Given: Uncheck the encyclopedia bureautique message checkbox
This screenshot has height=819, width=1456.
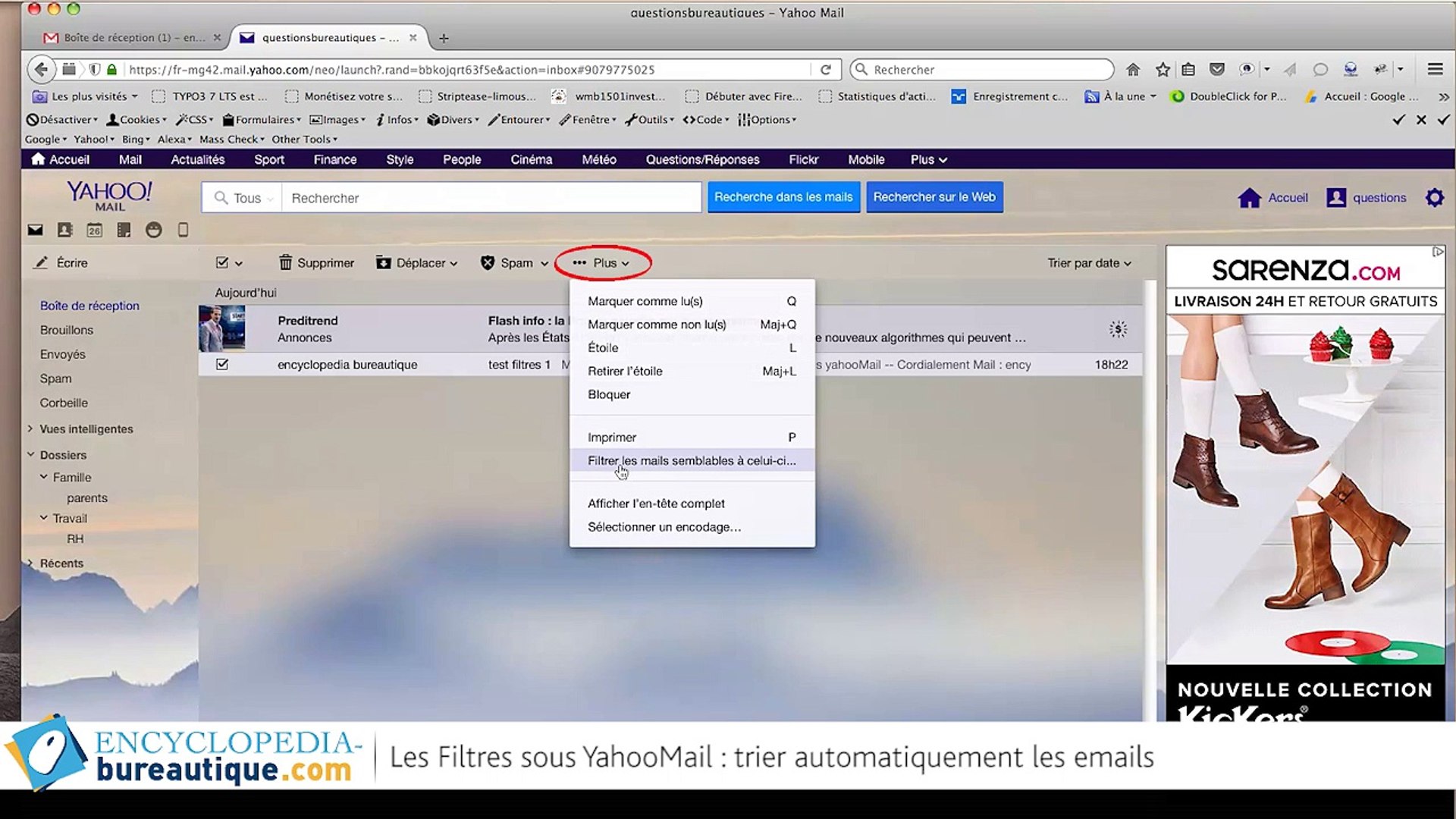Looking at the screenshot, I should [x=222, y=365].
